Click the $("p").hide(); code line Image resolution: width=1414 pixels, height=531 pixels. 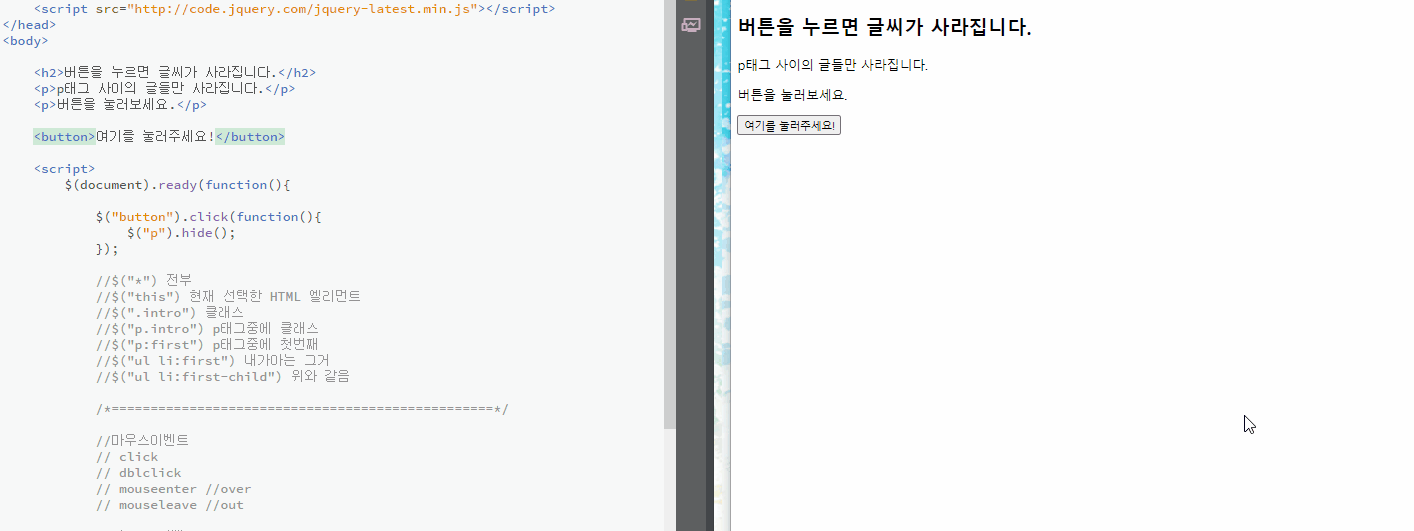click(x=181, y=233)
